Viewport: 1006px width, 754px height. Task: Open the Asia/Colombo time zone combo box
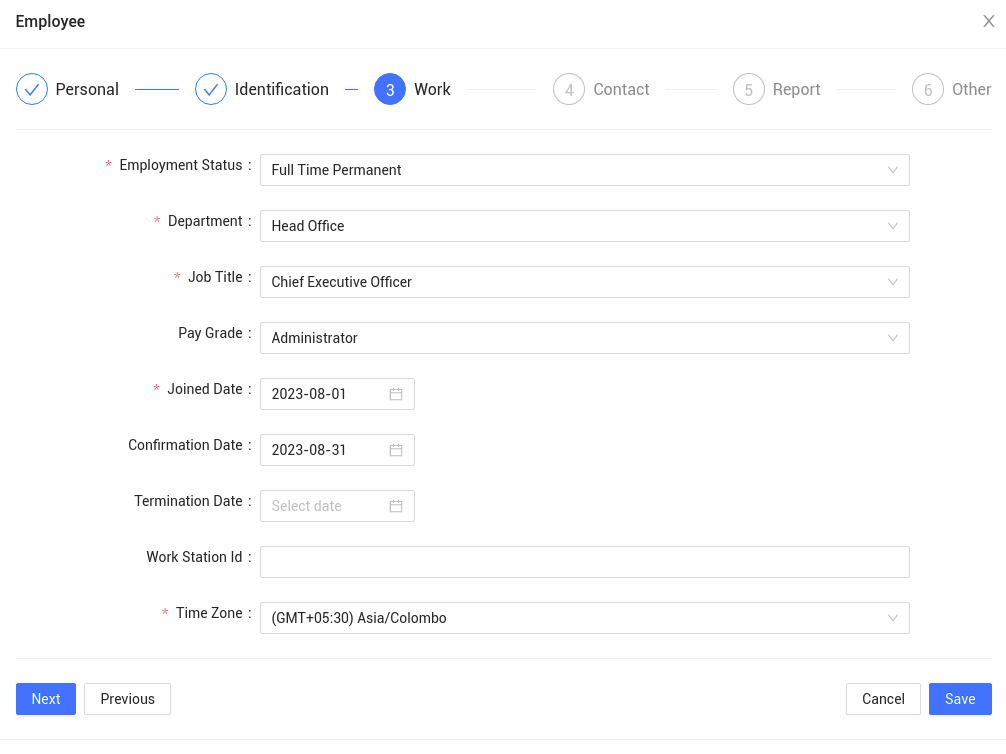pyautogui.click(x=584, y=618)
